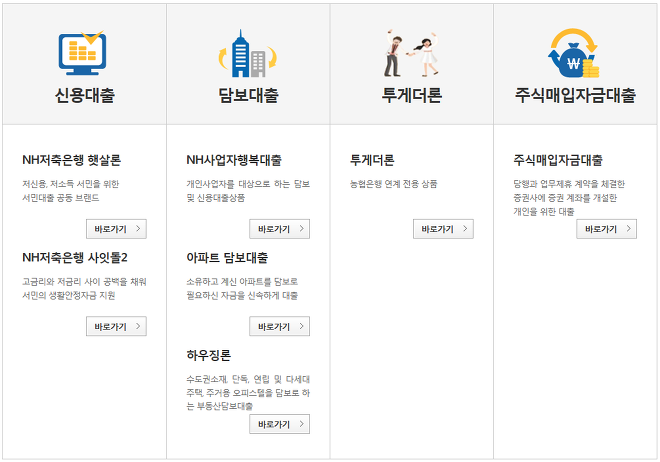Select the NH사업자행복대출 product title
The height and width of the screenshot is (462, 660).
[234, 160]
